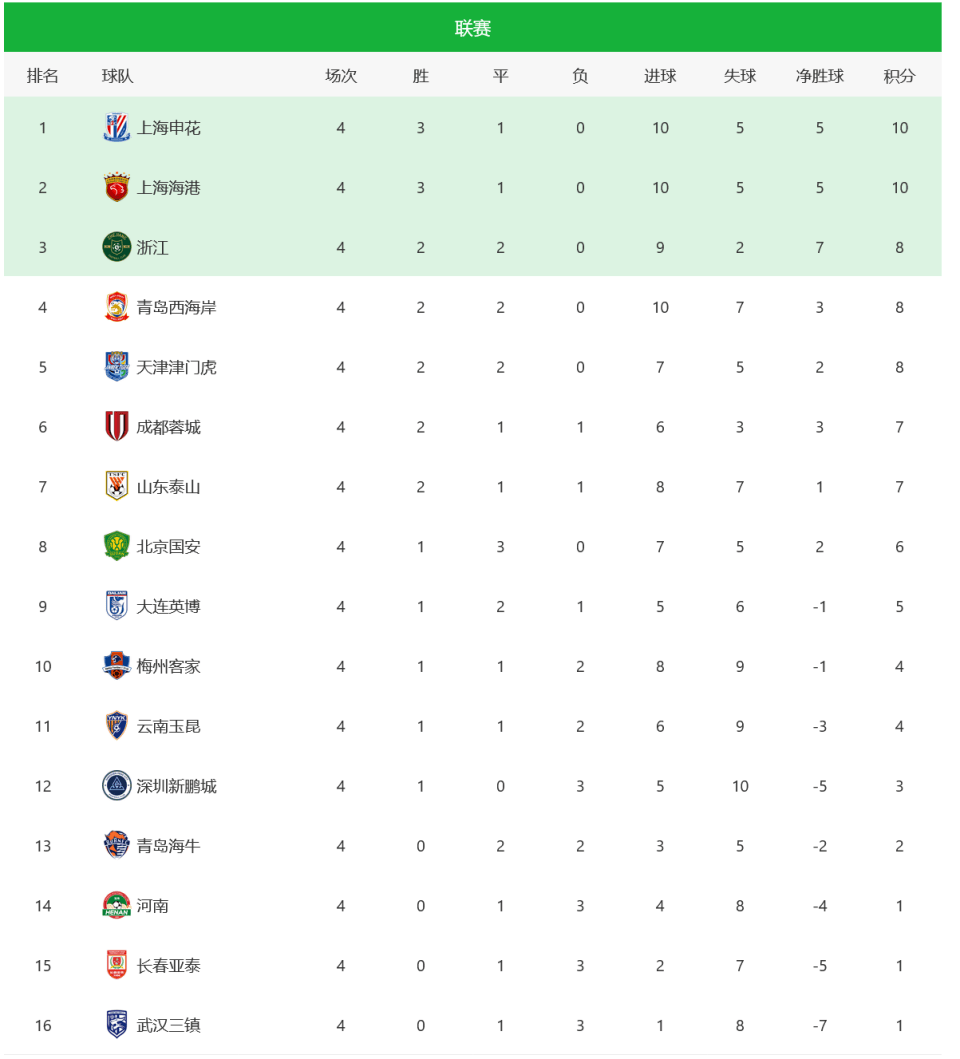Click the 山东泰山 team badge
The height and width of the screenshot is (1059, 960).
117,487
